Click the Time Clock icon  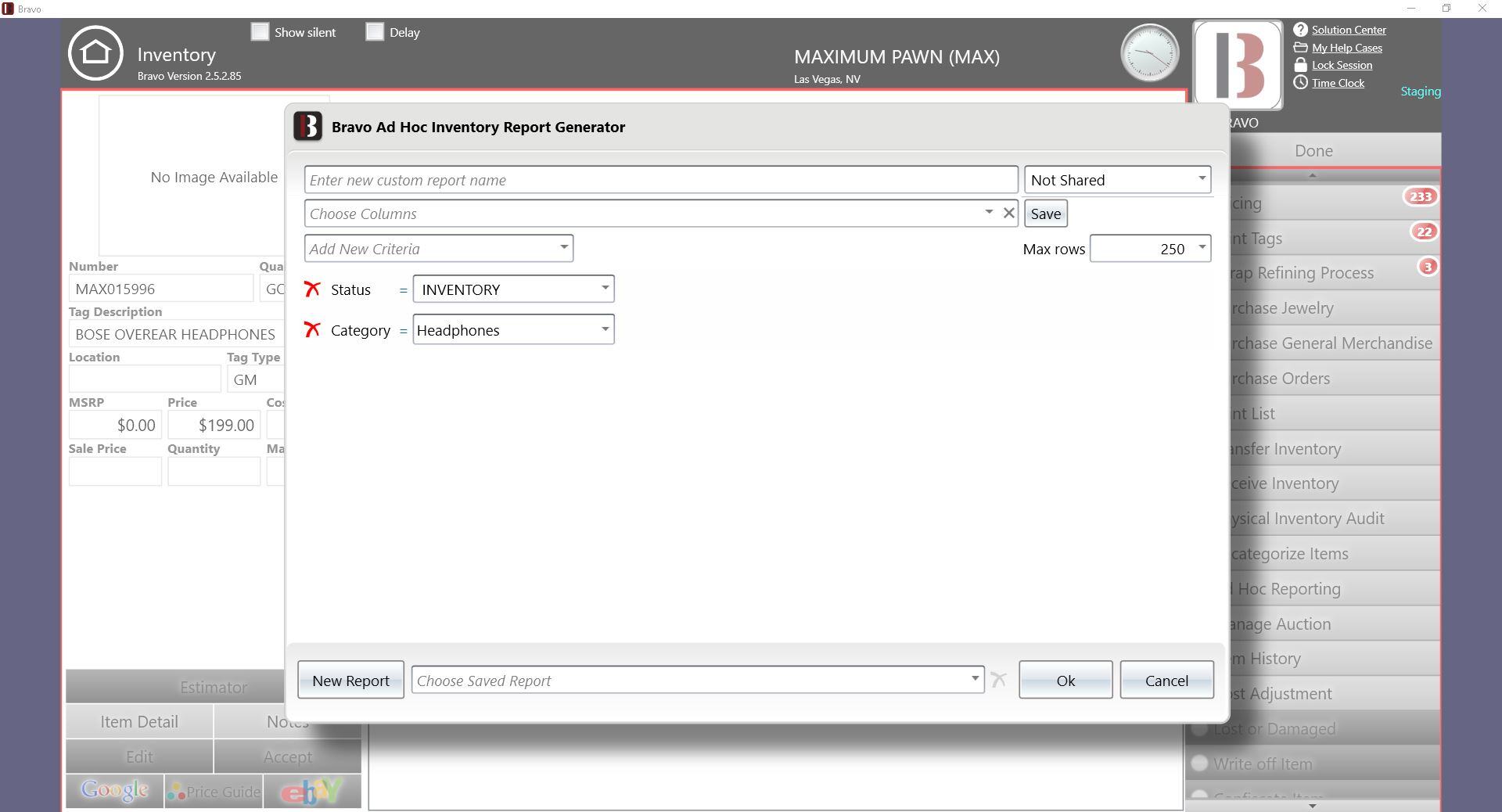click(x=1300, y=83)
